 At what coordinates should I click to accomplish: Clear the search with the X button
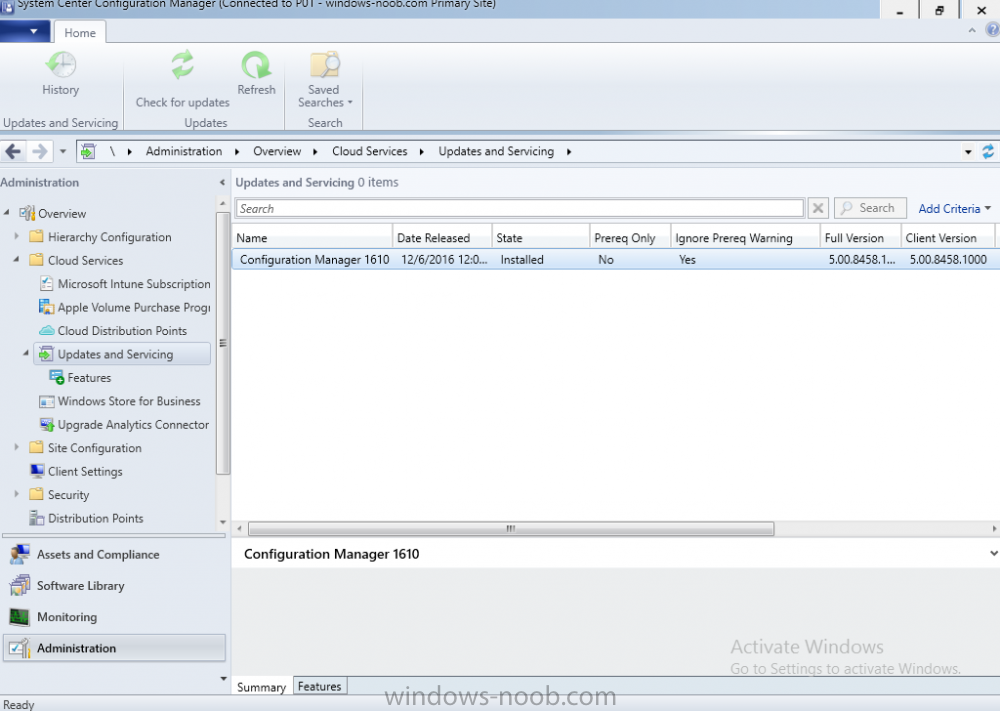click(818, 209)
